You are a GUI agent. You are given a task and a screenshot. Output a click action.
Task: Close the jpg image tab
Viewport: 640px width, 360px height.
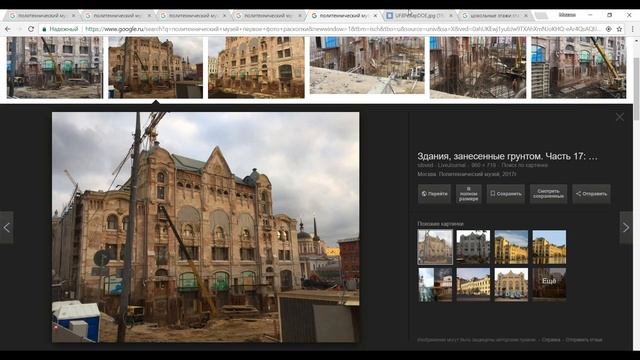[x=451, y=16]
